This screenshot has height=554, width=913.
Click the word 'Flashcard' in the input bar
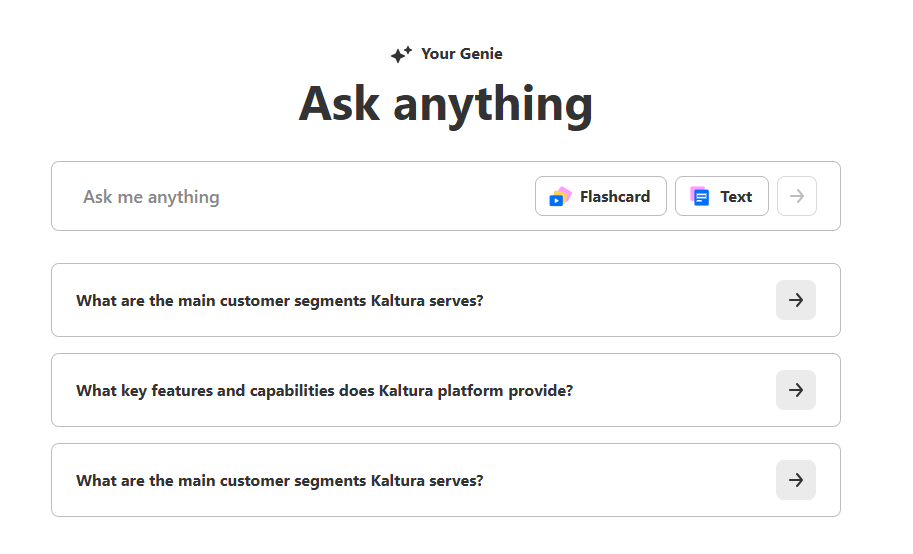coord(615,197)
